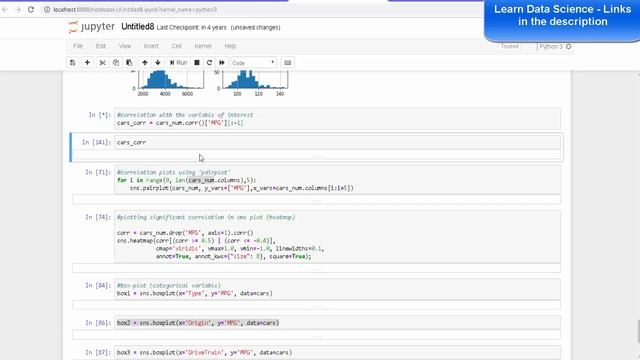Click the Trusted notebook indicator
Image resolution: width=640 pixels, height=360 pixels.
(509, 47)
